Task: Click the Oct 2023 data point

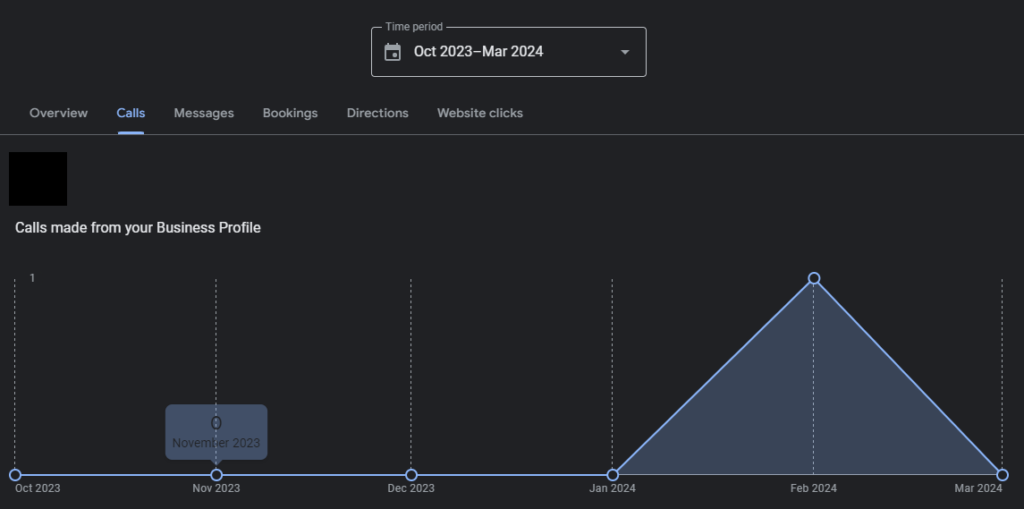Action: point(15,475)
